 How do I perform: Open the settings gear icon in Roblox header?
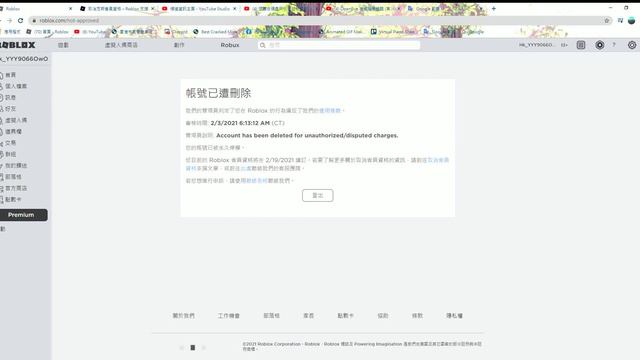(x=632, y=45)
